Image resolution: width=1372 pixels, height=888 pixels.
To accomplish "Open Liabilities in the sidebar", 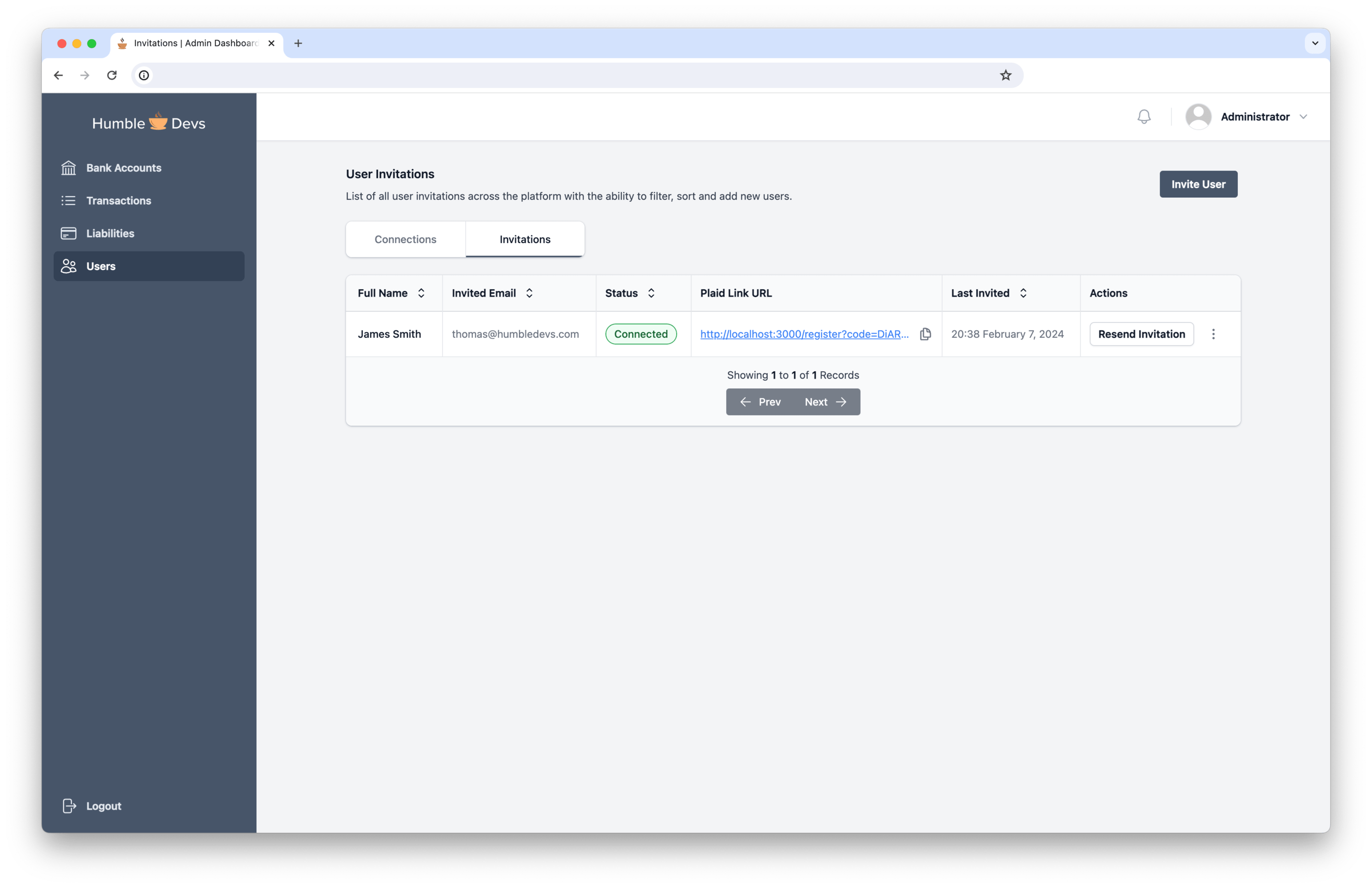I will pyautogui.click(x=149, y=234).
